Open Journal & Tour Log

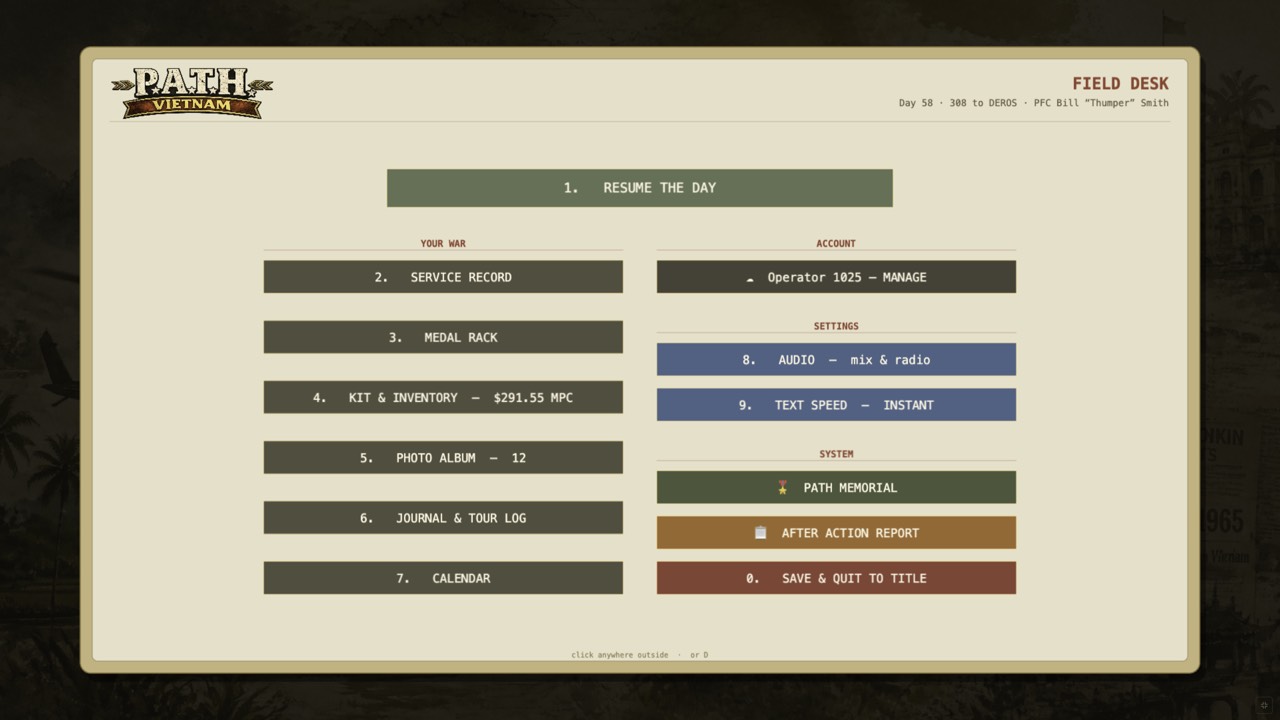point(443,518)
